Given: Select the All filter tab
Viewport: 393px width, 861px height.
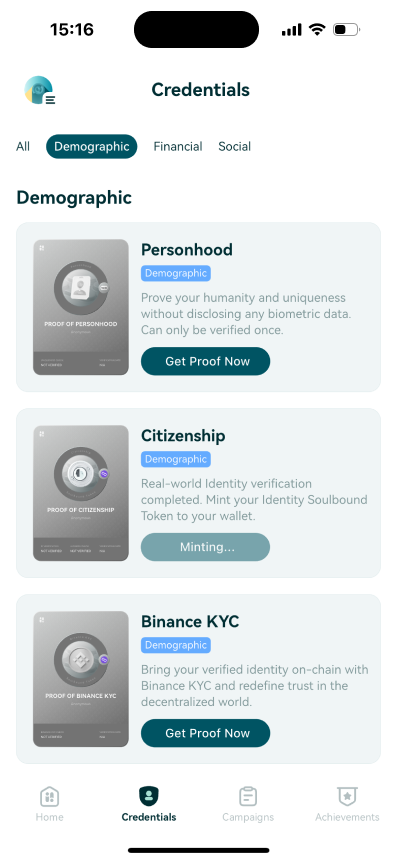Looking at the screenshot, I should [x=23, y=147].
